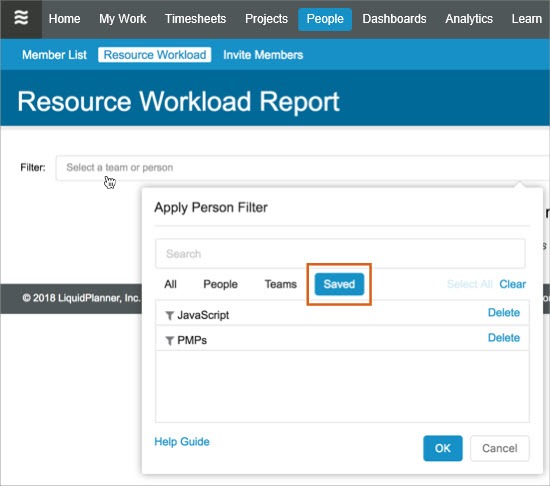Open the Member List subtab

pos(54,55)
